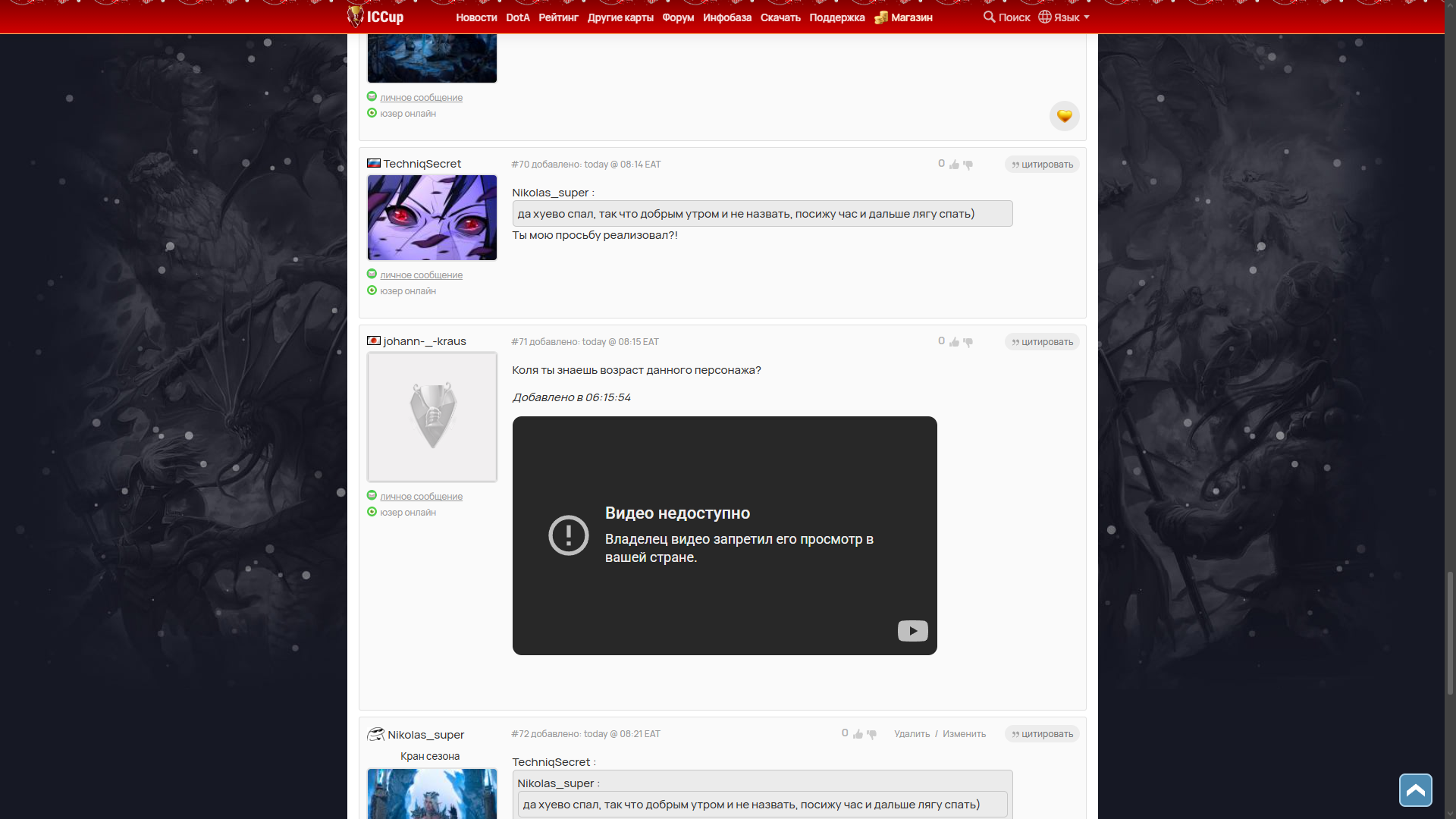Click scroll-to-top arrow button
Screen dimensions: 1456x819
pyautogui.click(x=1415, y=790)
